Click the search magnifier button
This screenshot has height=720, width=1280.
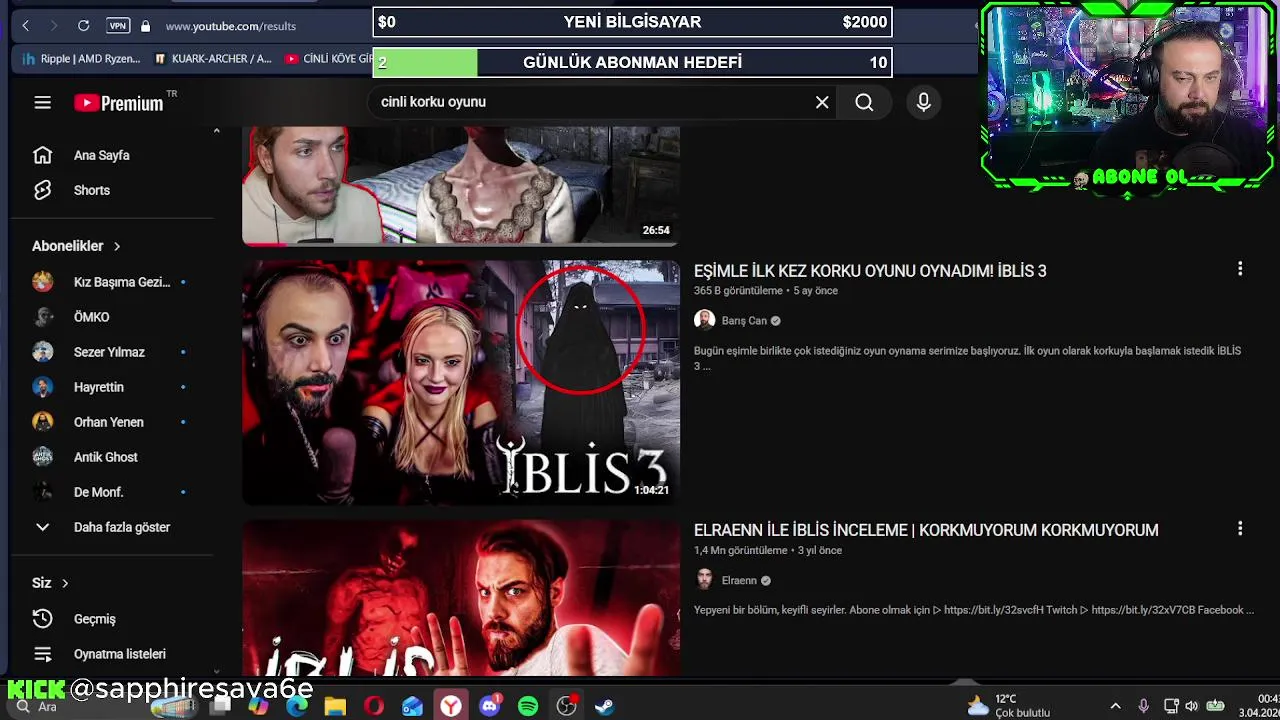point(864,102)
